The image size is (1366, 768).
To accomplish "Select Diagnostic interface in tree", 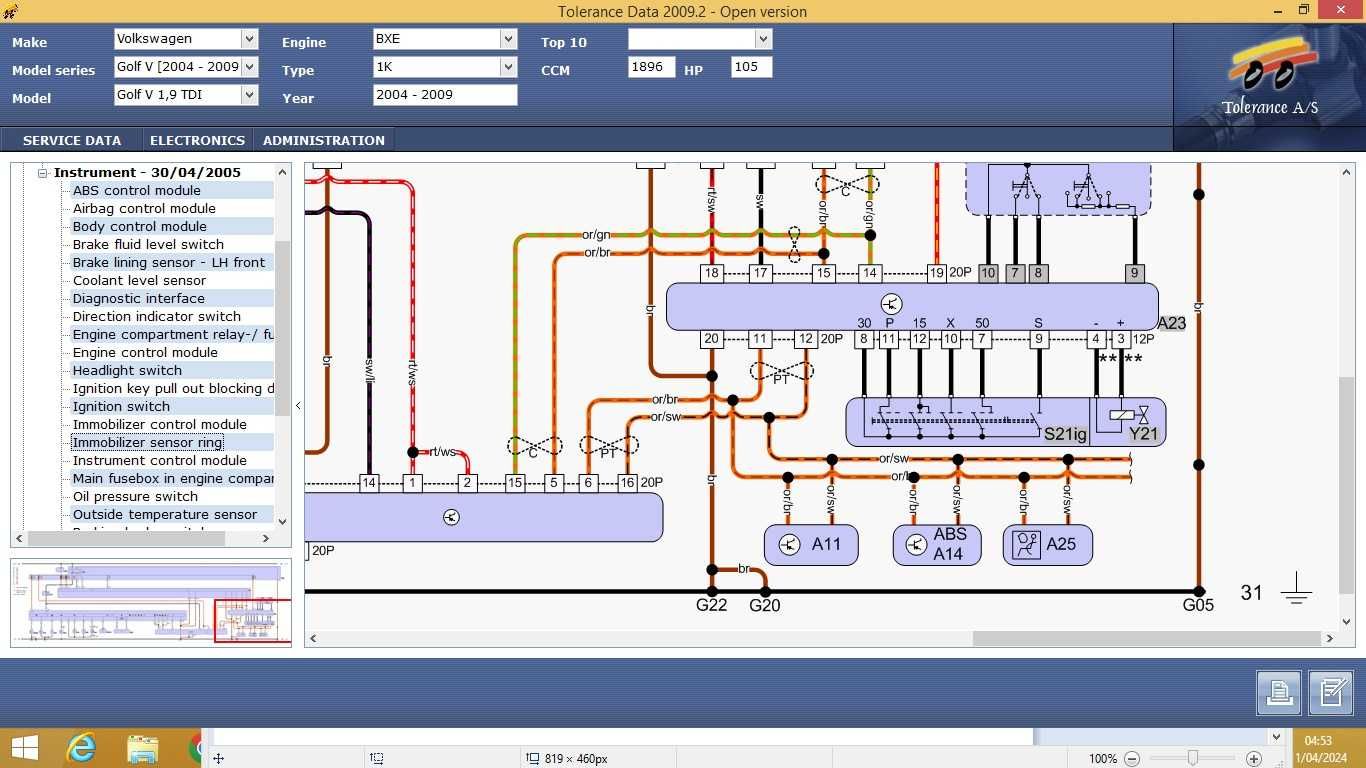I will pos(138,298).
